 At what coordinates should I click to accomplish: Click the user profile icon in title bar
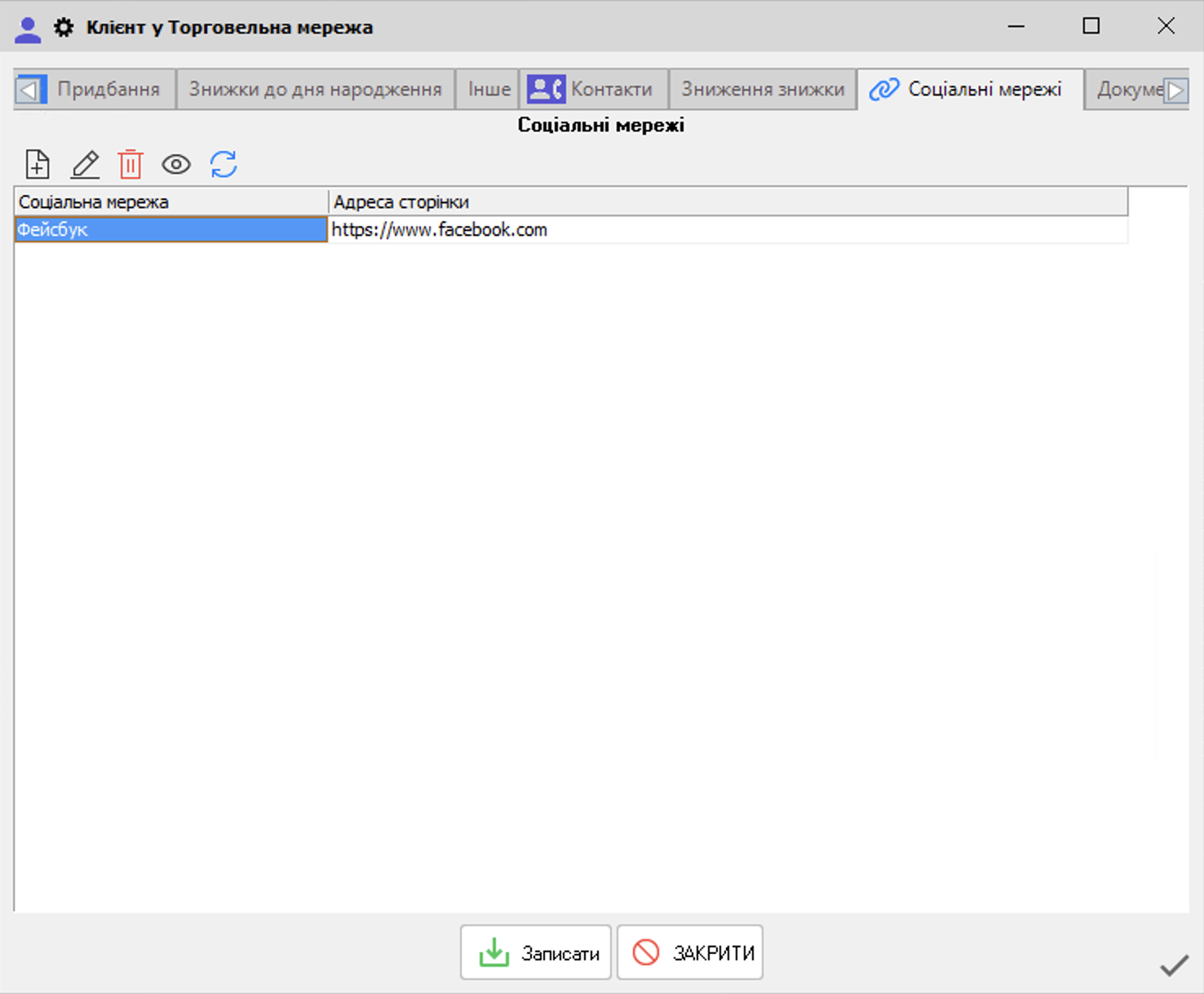pyautogui.click(x=28, y=29)
